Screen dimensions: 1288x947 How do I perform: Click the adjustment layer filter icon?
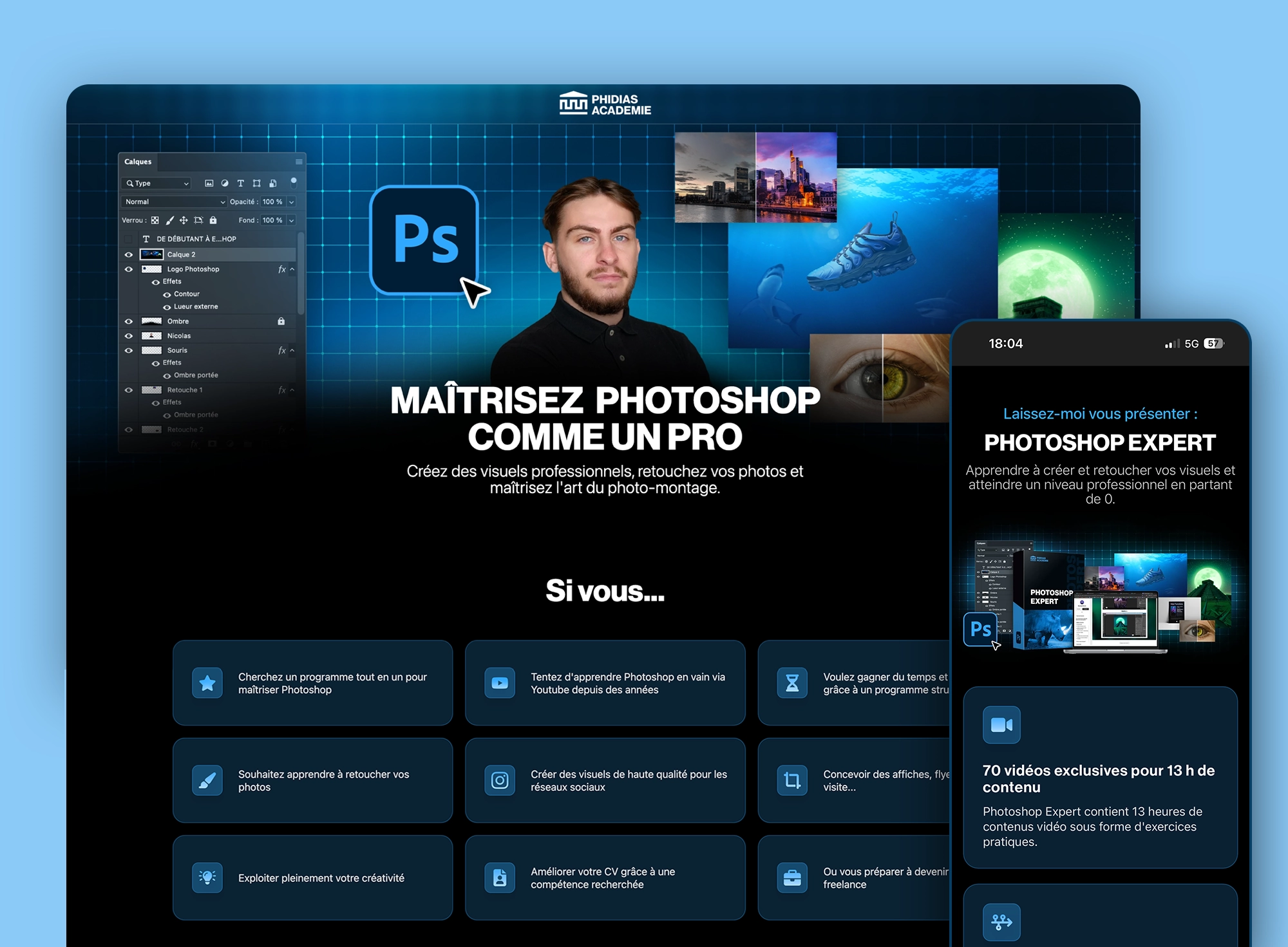coord(225,183)
